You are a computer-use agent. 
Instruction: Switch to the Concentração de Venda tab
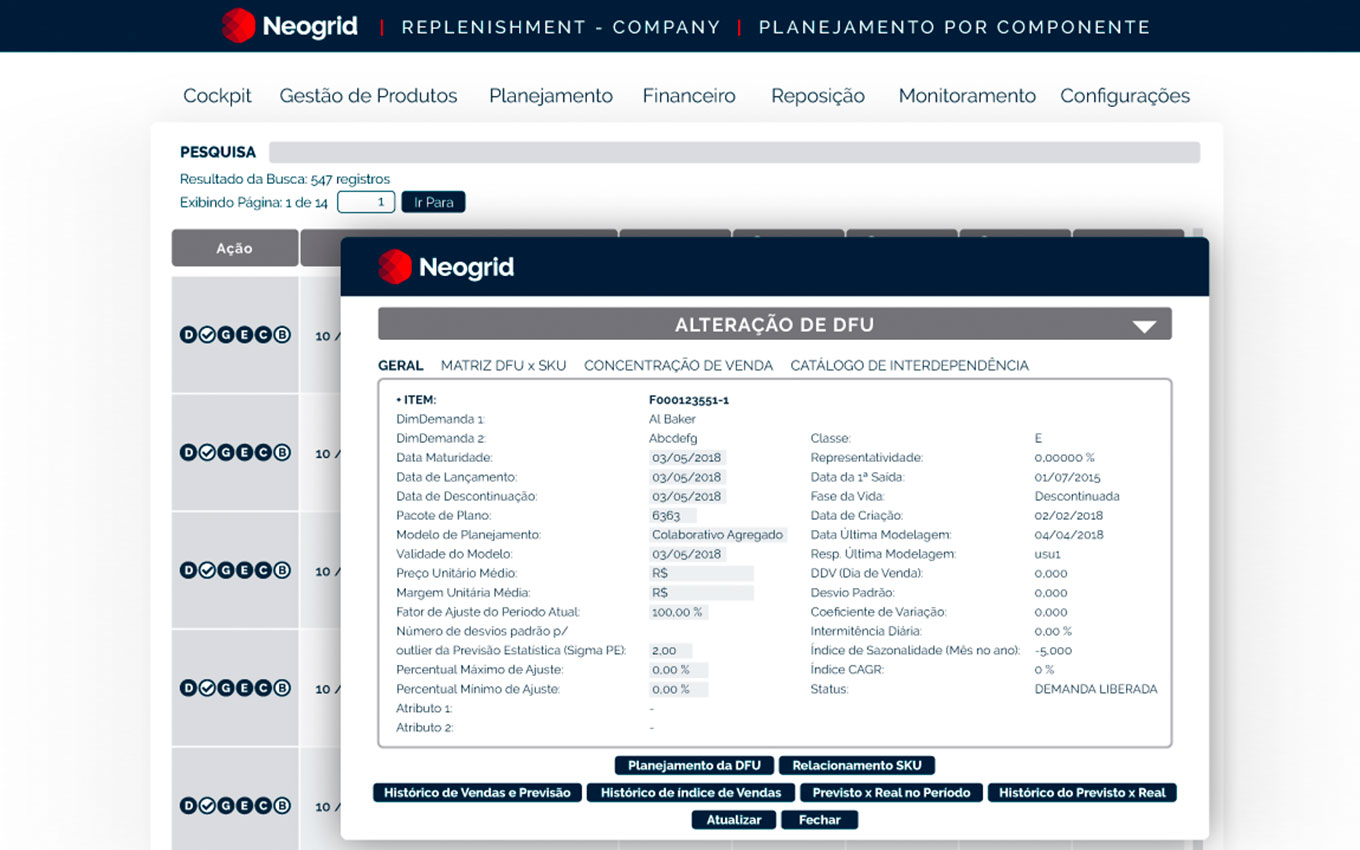tap(678, 366)
